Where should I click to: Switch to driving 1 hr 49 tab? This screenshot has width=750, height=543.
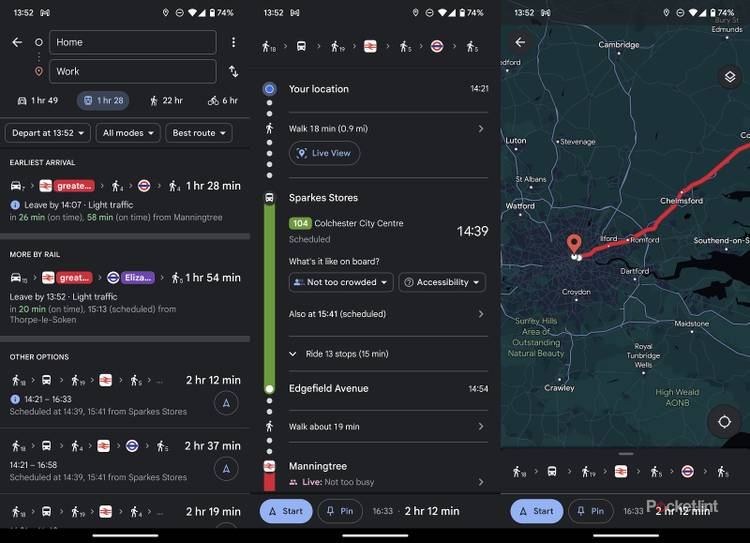37,100
